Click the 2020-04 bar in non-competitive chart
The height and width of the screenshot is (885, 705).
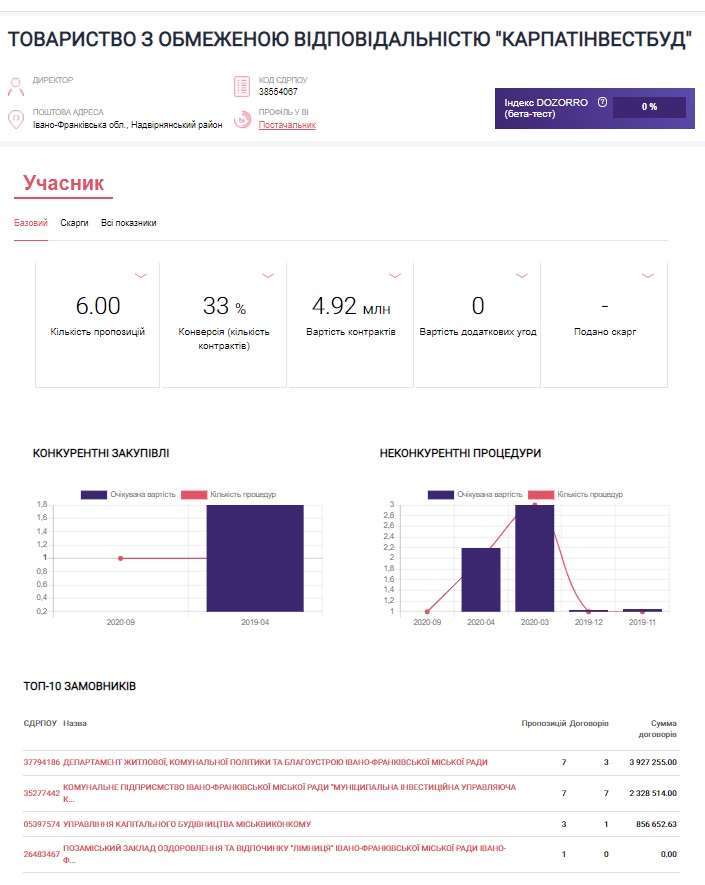pyautogui.click(x=481, y=580)
